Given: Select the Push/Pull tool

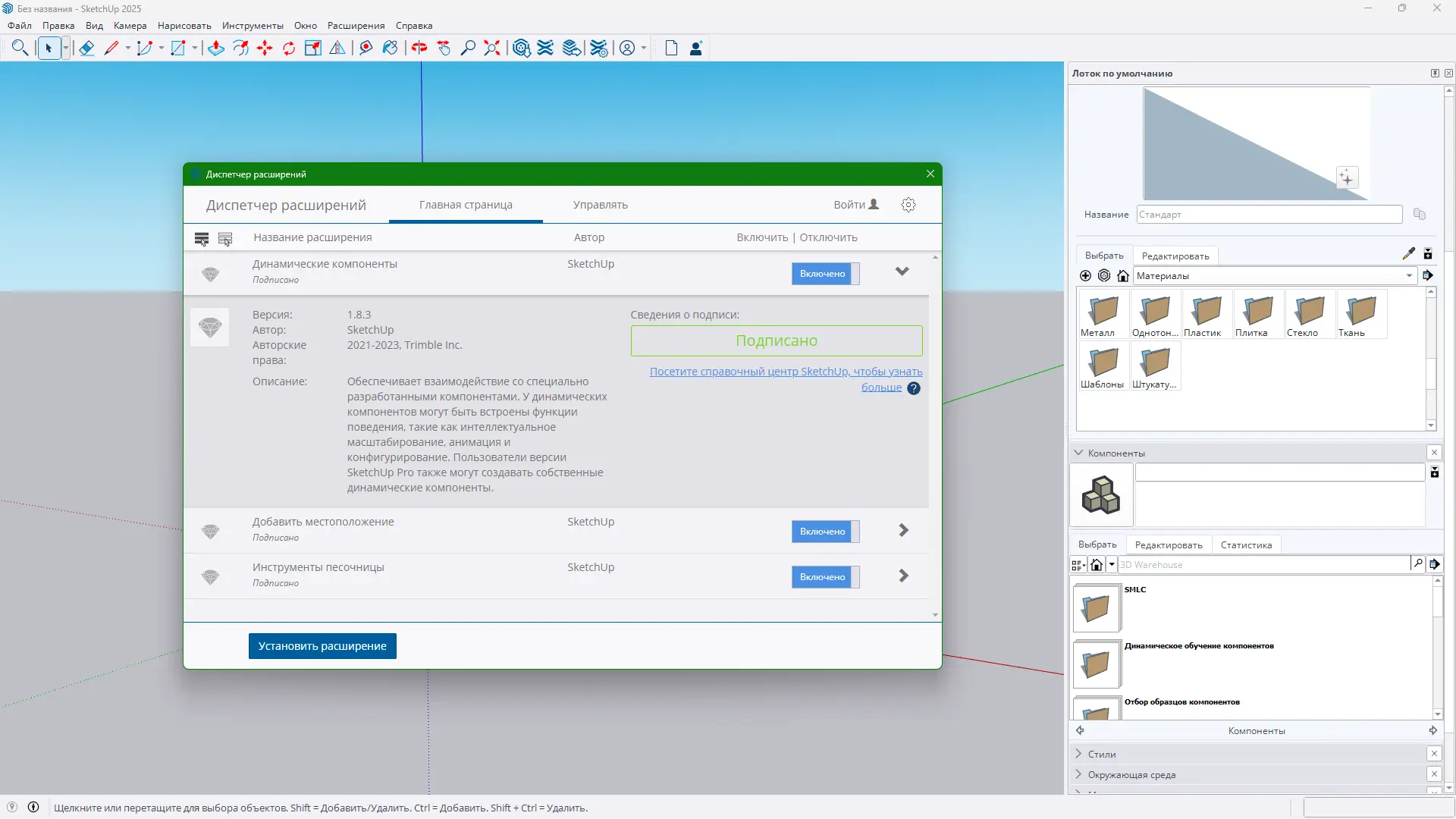Looking at the screenshot, I should tap(216, 49).
